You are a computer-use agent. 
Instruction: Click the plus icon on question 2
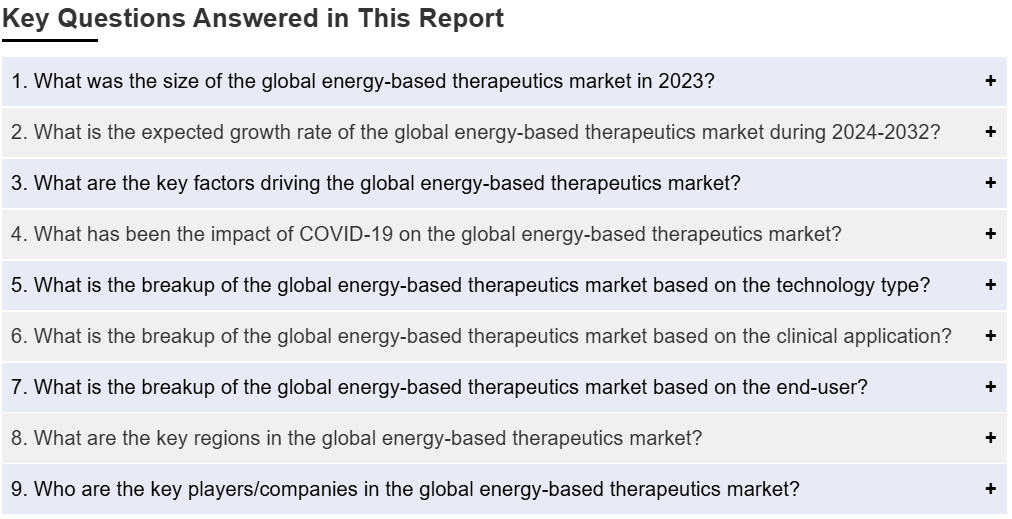coord(991,132)
